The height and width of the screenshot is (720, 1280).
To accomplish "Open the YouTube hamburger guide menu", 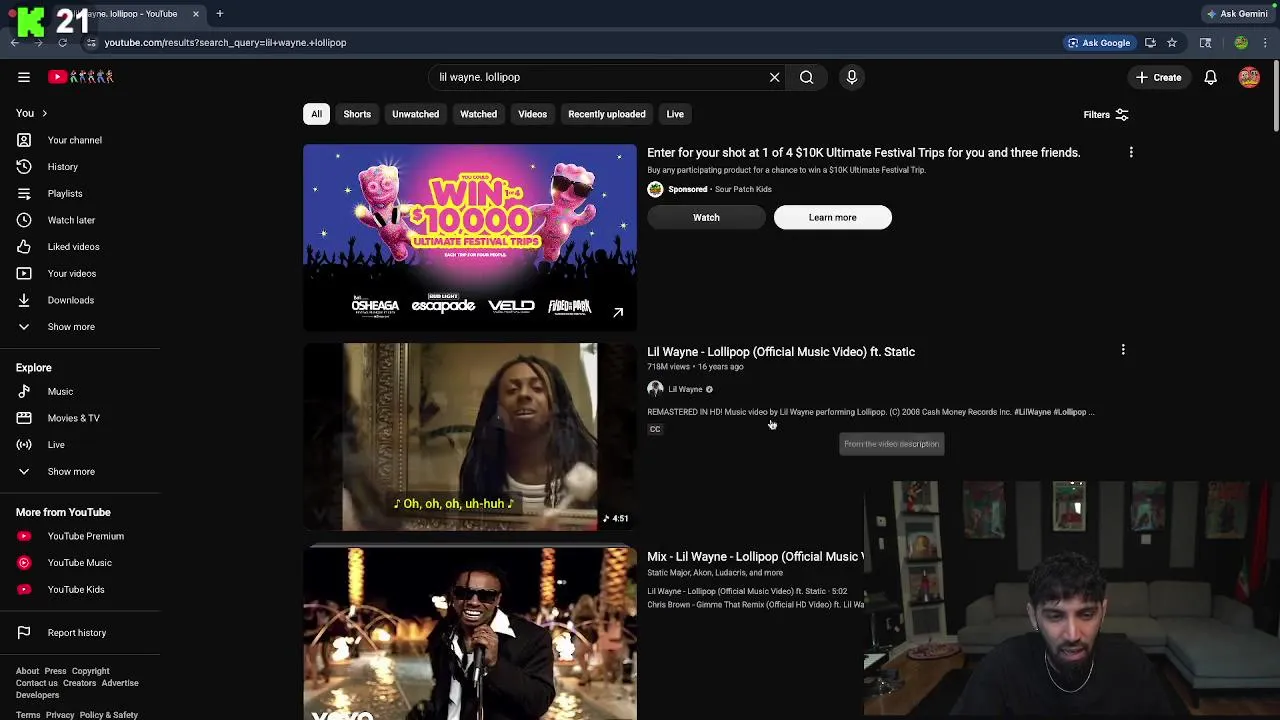I will pos(24,77).
